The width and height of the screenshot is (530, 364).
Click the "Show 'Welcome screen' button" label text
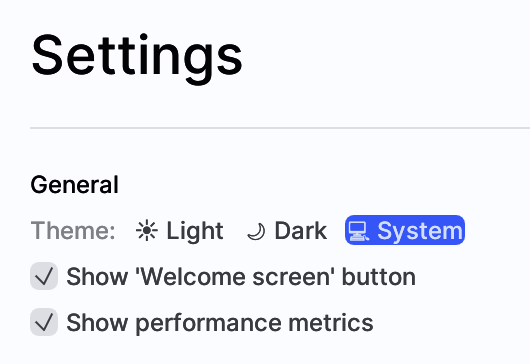(241, 277)
